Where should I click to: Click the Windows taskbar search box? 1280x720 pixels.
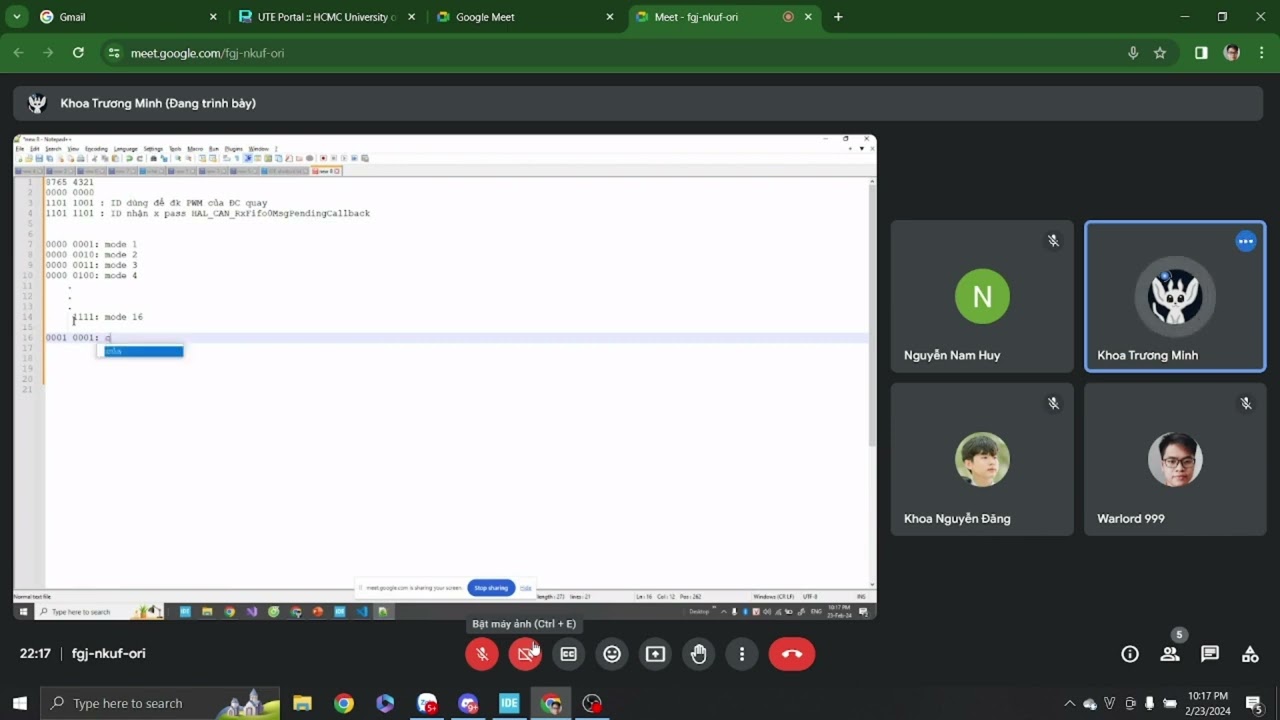(160, 703)
